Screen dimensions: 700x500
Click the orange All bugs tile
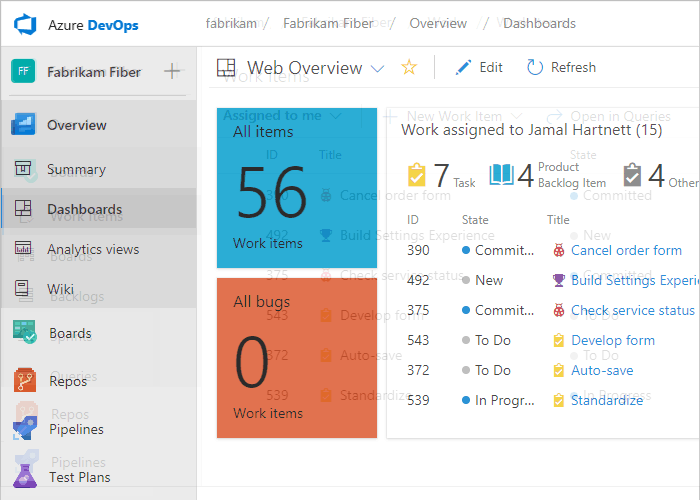(x=297, y=357)
